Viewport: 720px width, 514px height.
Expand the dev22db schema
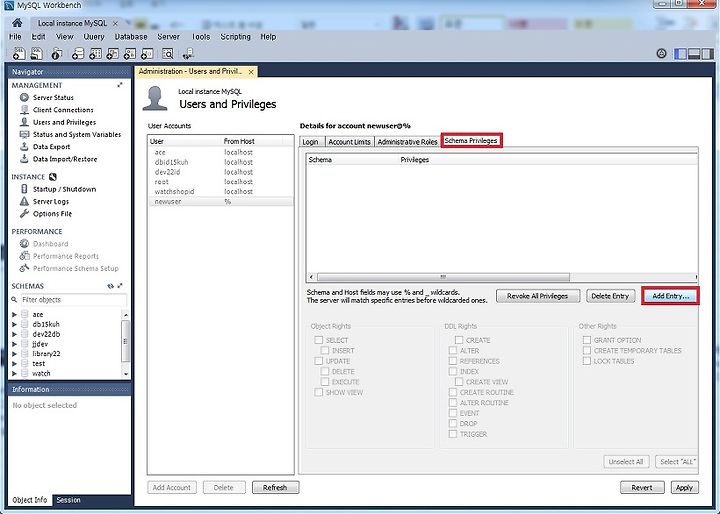click(x=14, y=334)
